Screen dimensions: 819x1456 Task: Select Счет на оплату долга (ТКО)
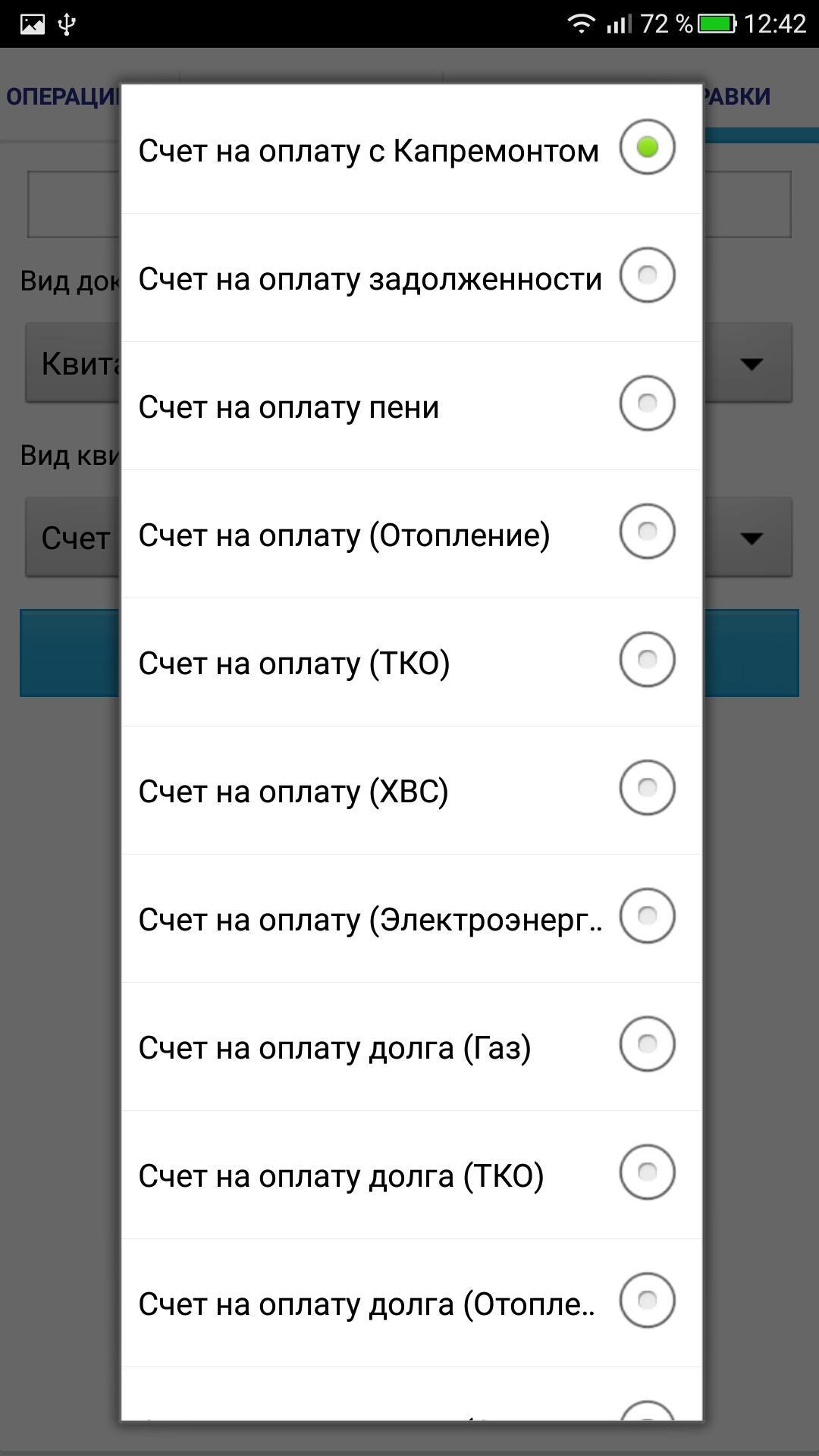(x=647, y=1172)
